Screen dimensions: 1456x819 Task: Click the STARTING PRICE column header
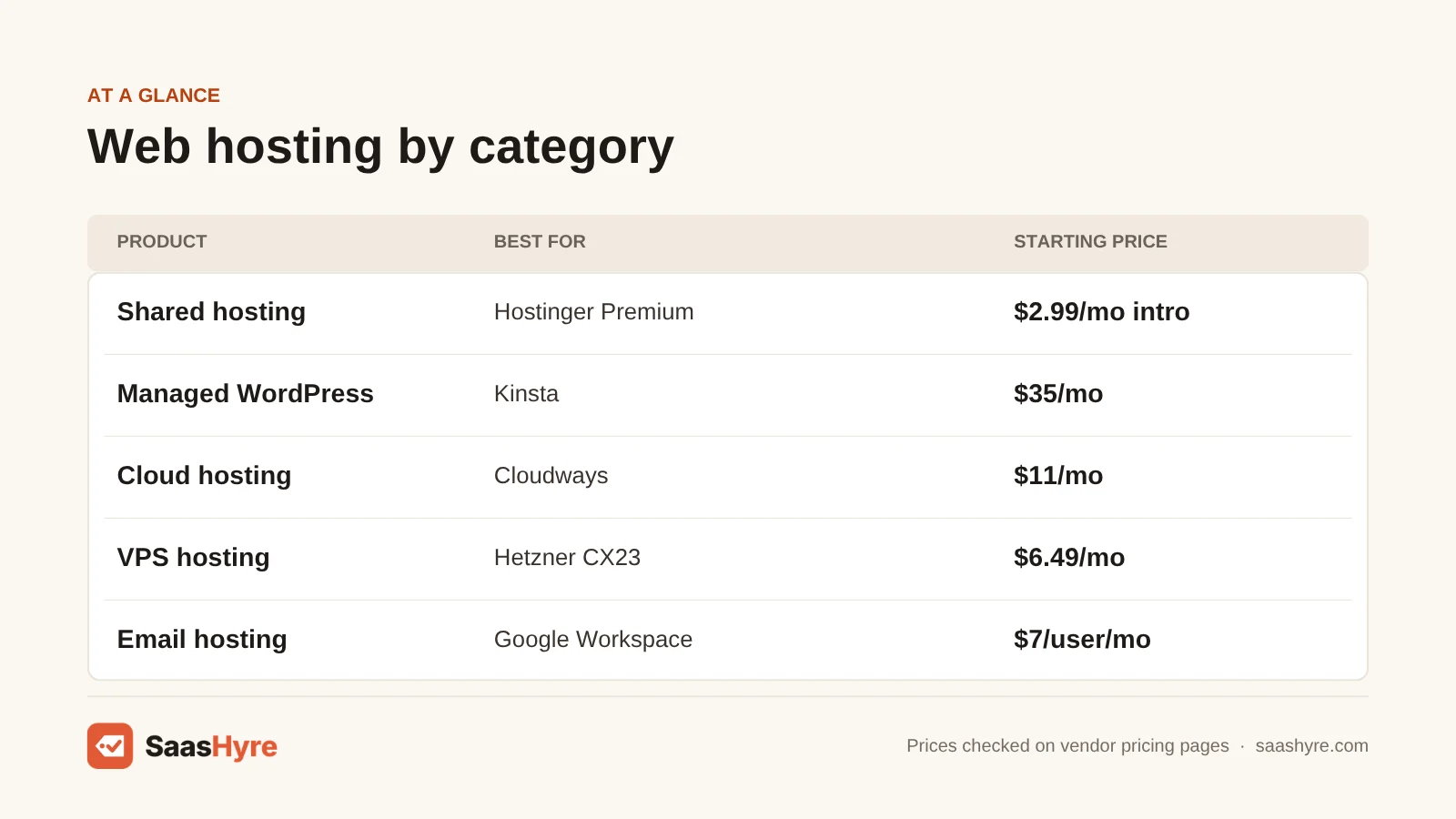point(1090,241)
